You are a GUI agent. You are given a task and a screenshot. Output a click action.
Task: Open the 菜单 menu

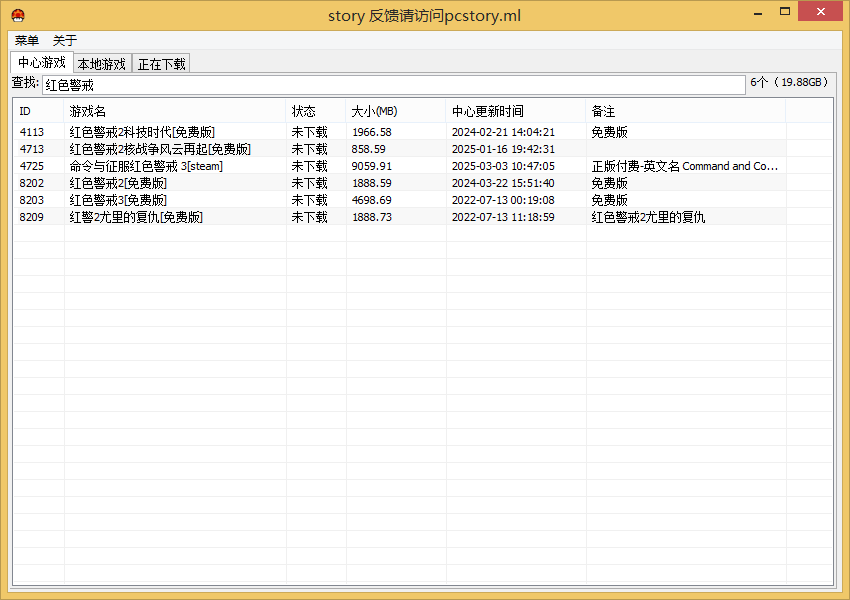pos(27,41)
